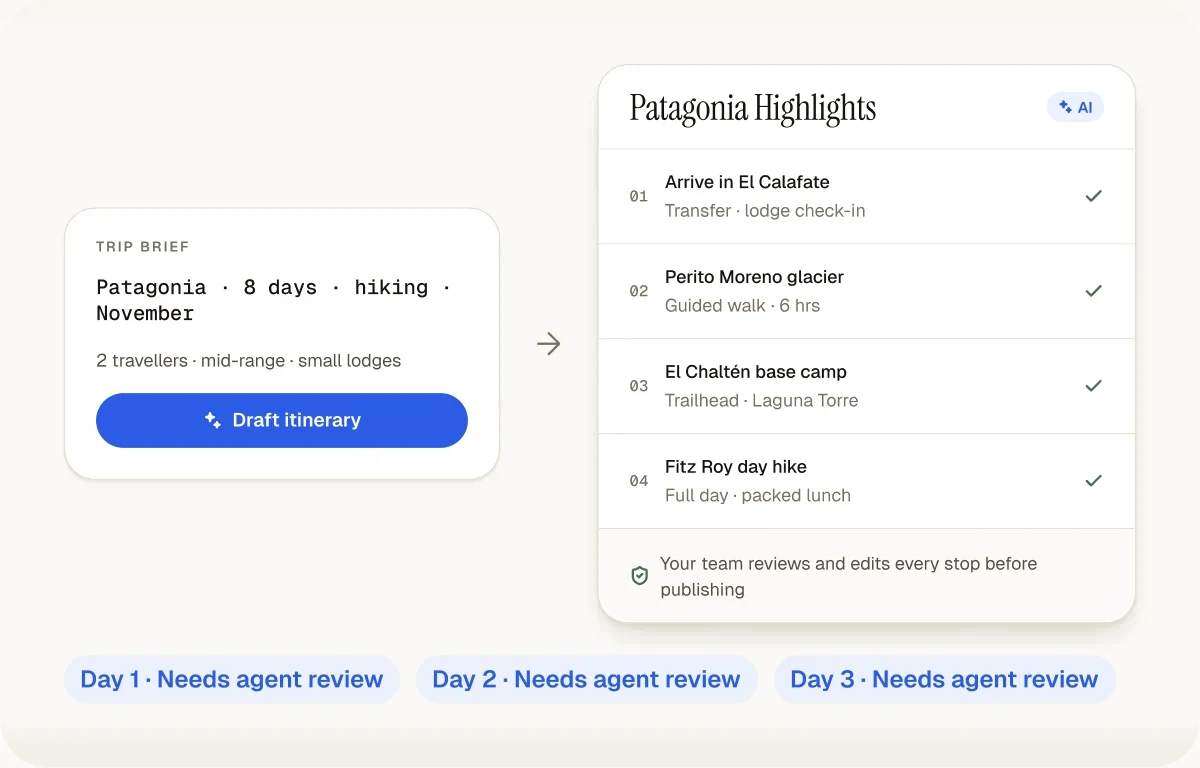Click the stop number 03
Image resolution: width=1200 pixels, height=768 pixels.
[639, 386]
